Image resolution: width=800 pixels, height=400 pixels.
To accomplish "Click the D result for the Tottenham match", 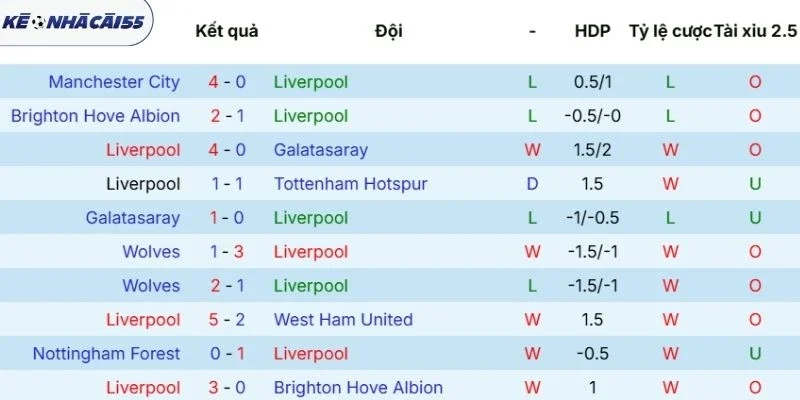I will [x=532, y=184].
